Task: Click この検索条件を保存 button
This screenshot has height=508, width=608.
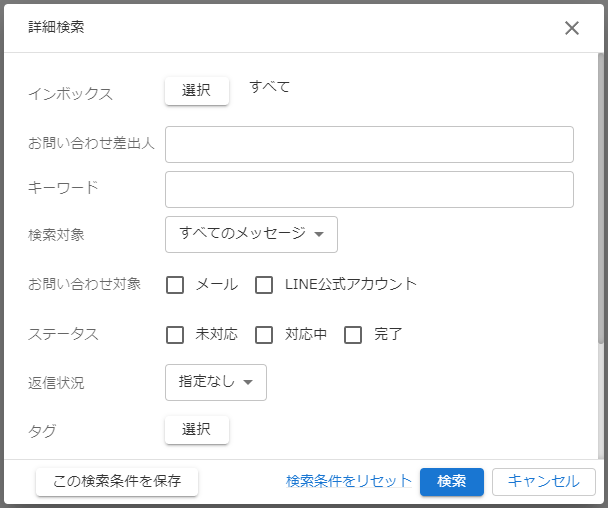Action: point(117,482)
